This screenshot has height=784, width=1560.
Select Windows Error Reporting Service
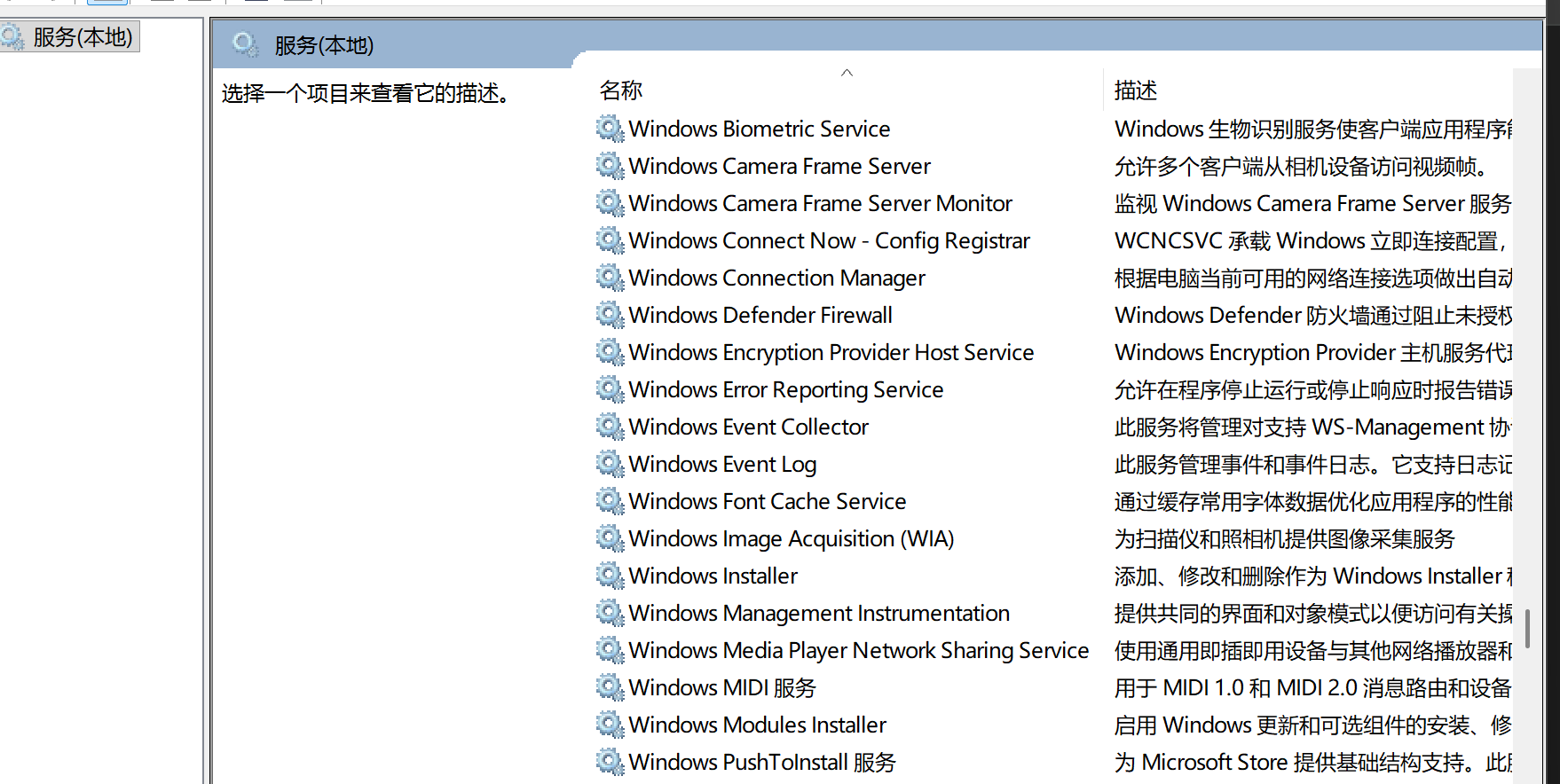786,389
